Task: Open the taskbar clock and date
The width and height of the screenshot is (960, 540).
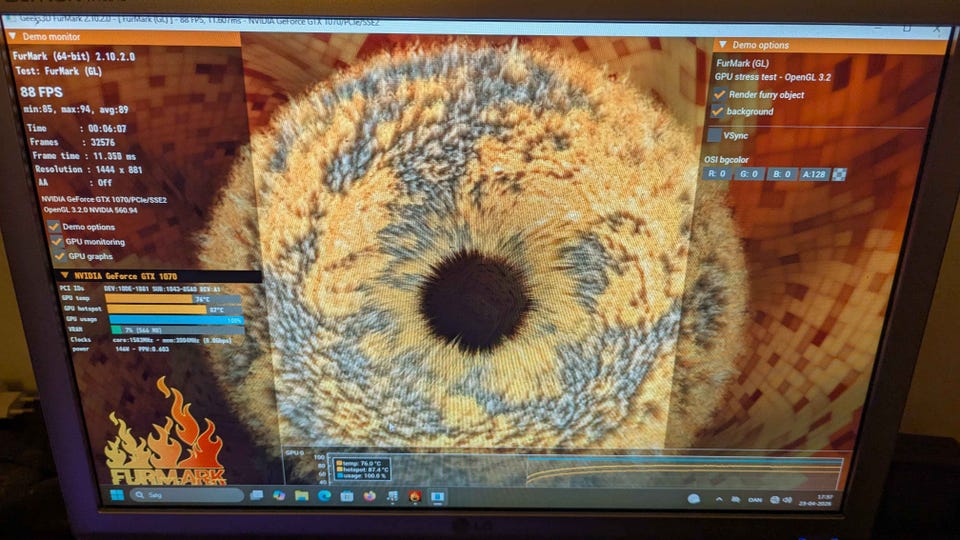Action: coord(817,500)
